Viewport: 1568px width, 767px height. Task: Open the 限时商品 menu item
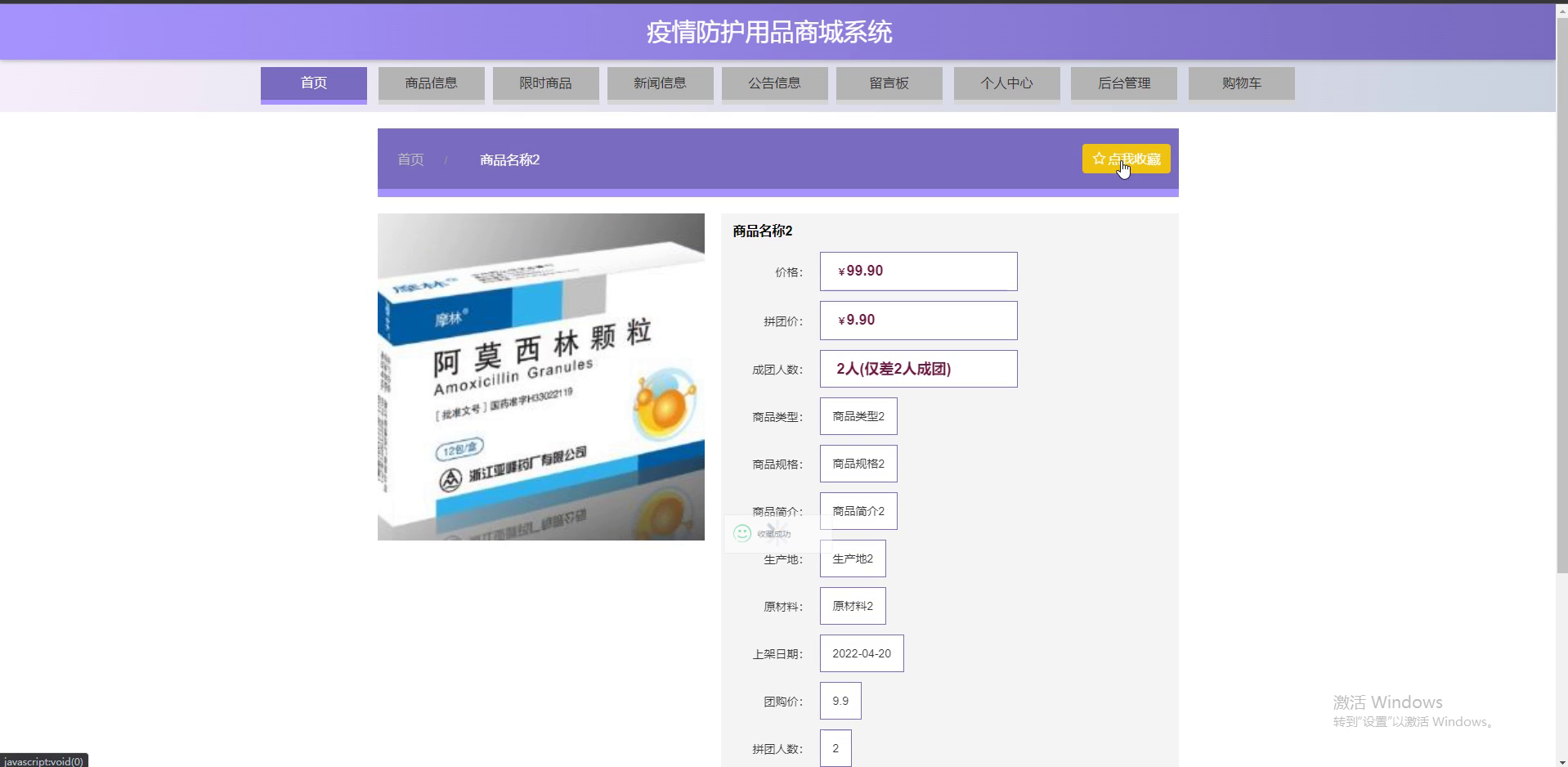[x=546, y=83]
